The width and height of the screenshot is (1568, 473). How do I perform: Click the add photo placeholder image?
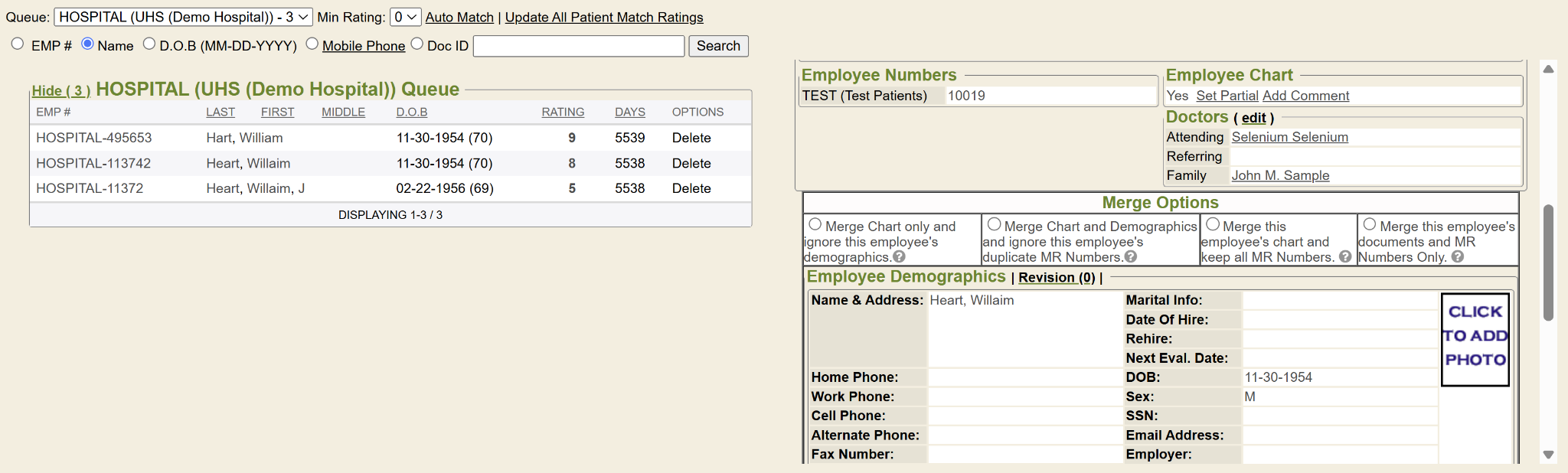[1475, 339]
